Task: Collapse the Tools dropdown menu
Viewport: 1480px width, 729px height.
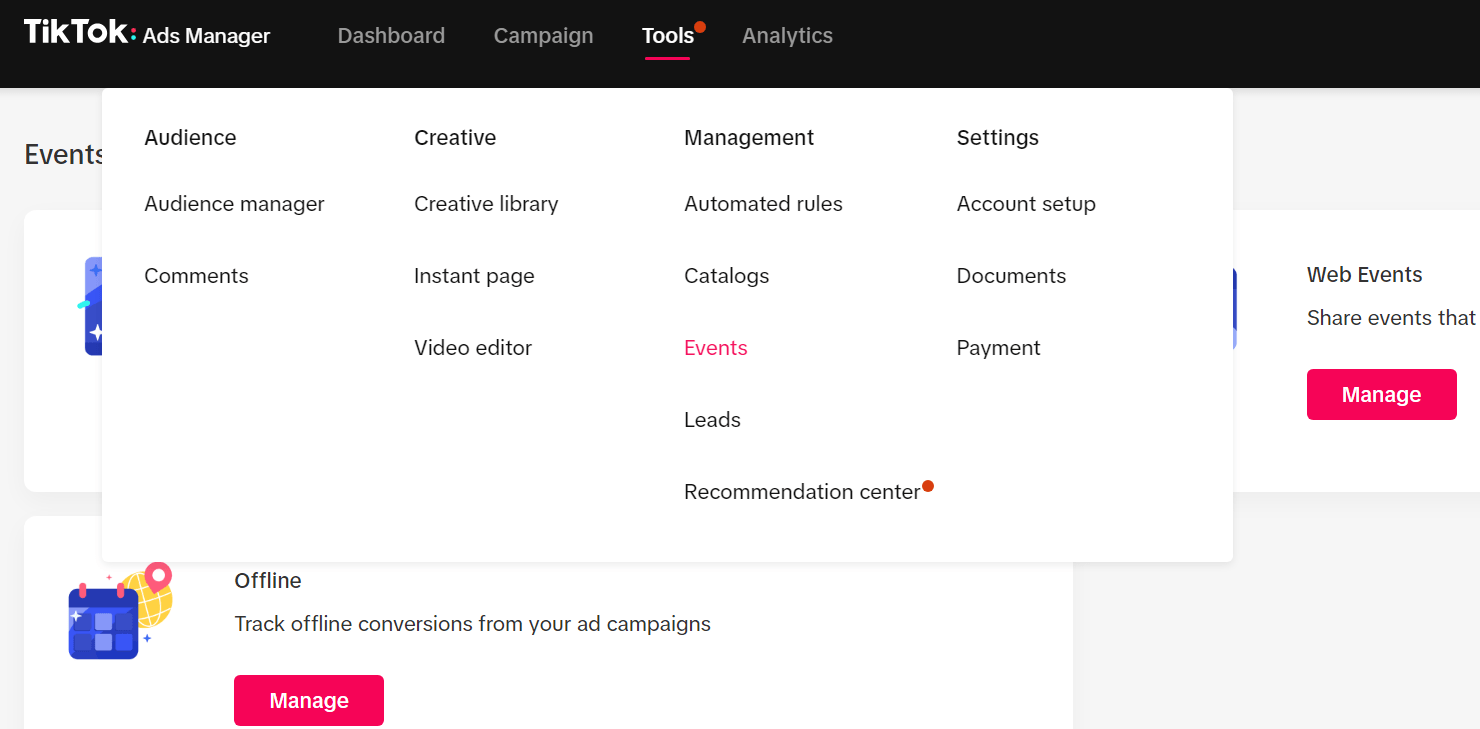Action: point(667,36)
